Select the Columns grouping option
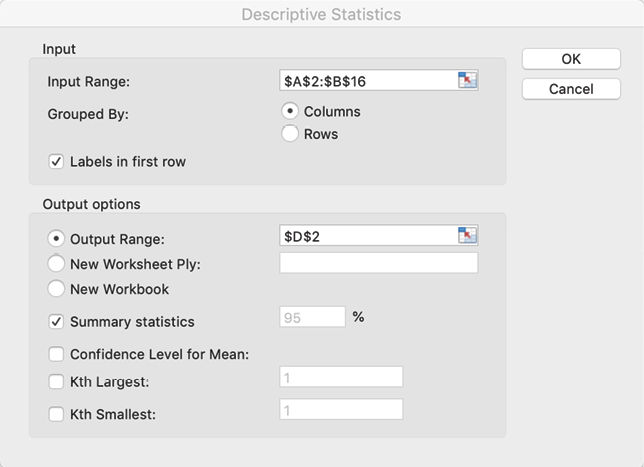Screen dimensions: 644x467 [x=290, y=111]
